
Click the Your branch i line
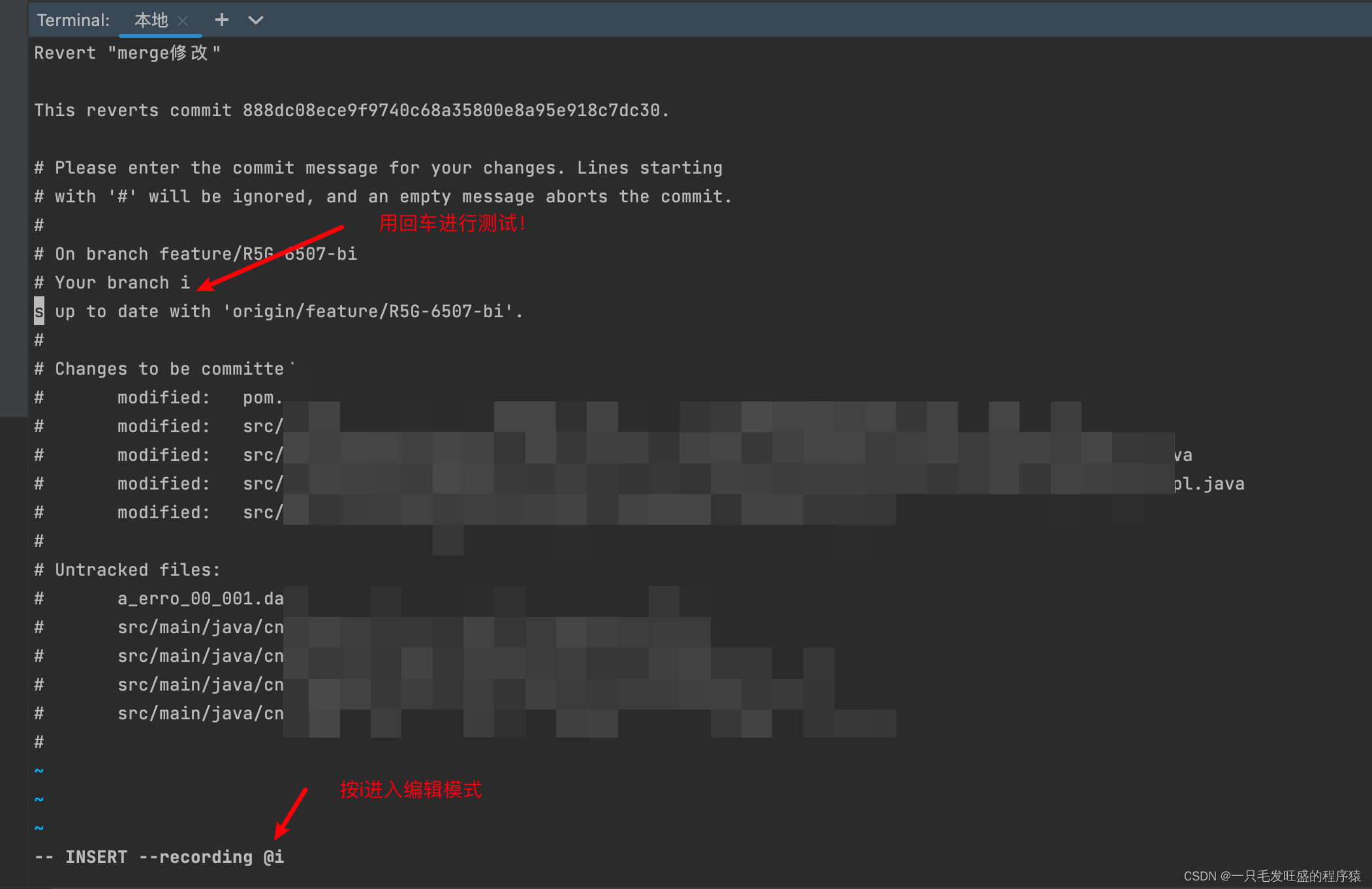(111, 282)
